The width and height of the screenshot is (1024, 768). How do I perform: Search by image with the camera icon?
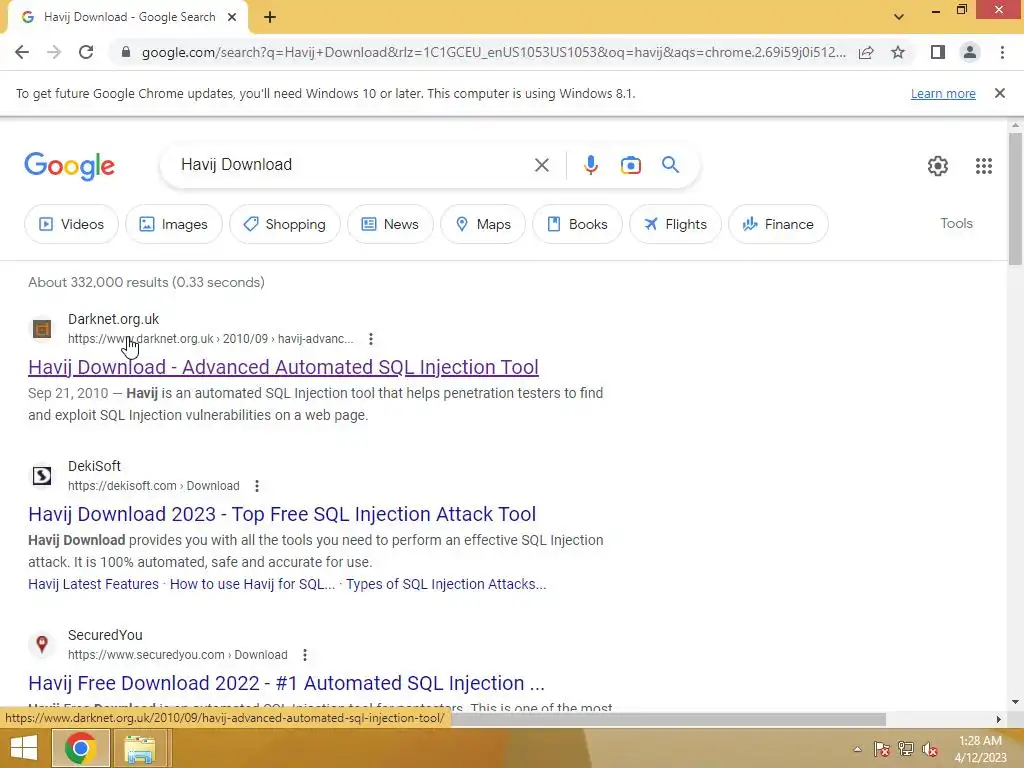630,165
